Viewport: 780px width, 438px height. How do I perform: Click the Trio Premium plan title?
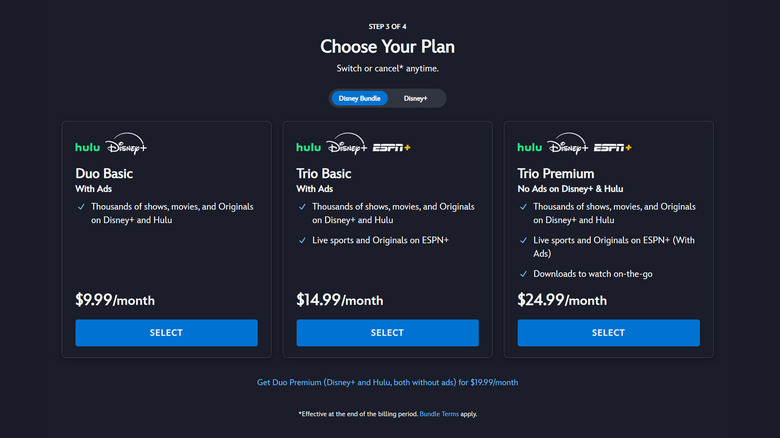click(x=555, y=173)
